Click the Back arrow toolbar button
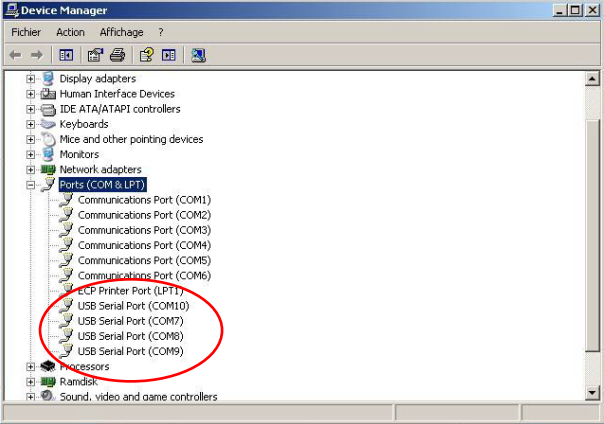Screen dimensions: 604x424 click(16, 55)
